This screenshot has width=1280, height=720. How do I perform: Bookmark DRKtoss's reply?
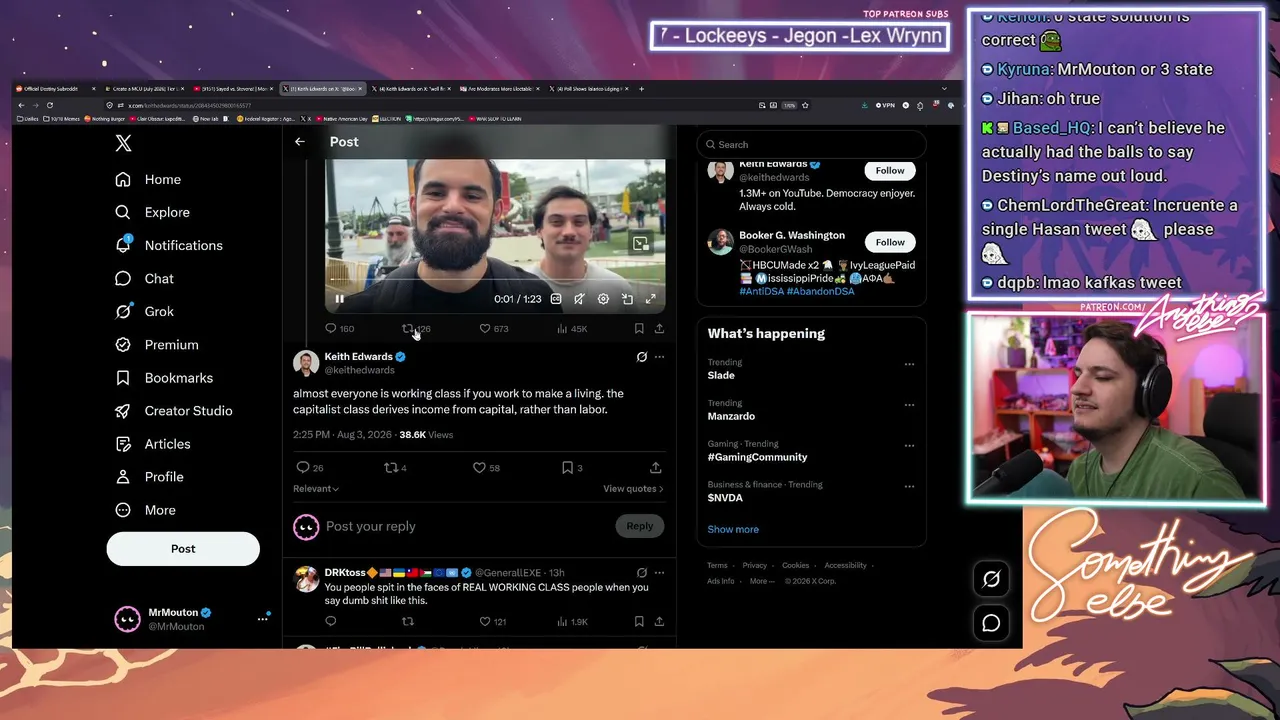pyautogui.click(x=639, y=621)
